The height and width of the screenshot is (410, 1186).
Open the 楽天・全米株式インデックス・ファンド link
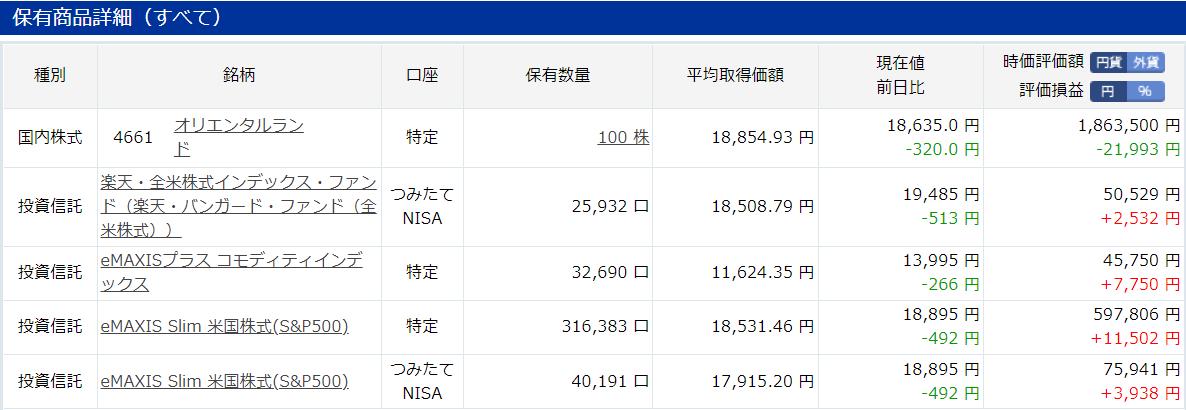pyautogui.click(x=239, y=207)
